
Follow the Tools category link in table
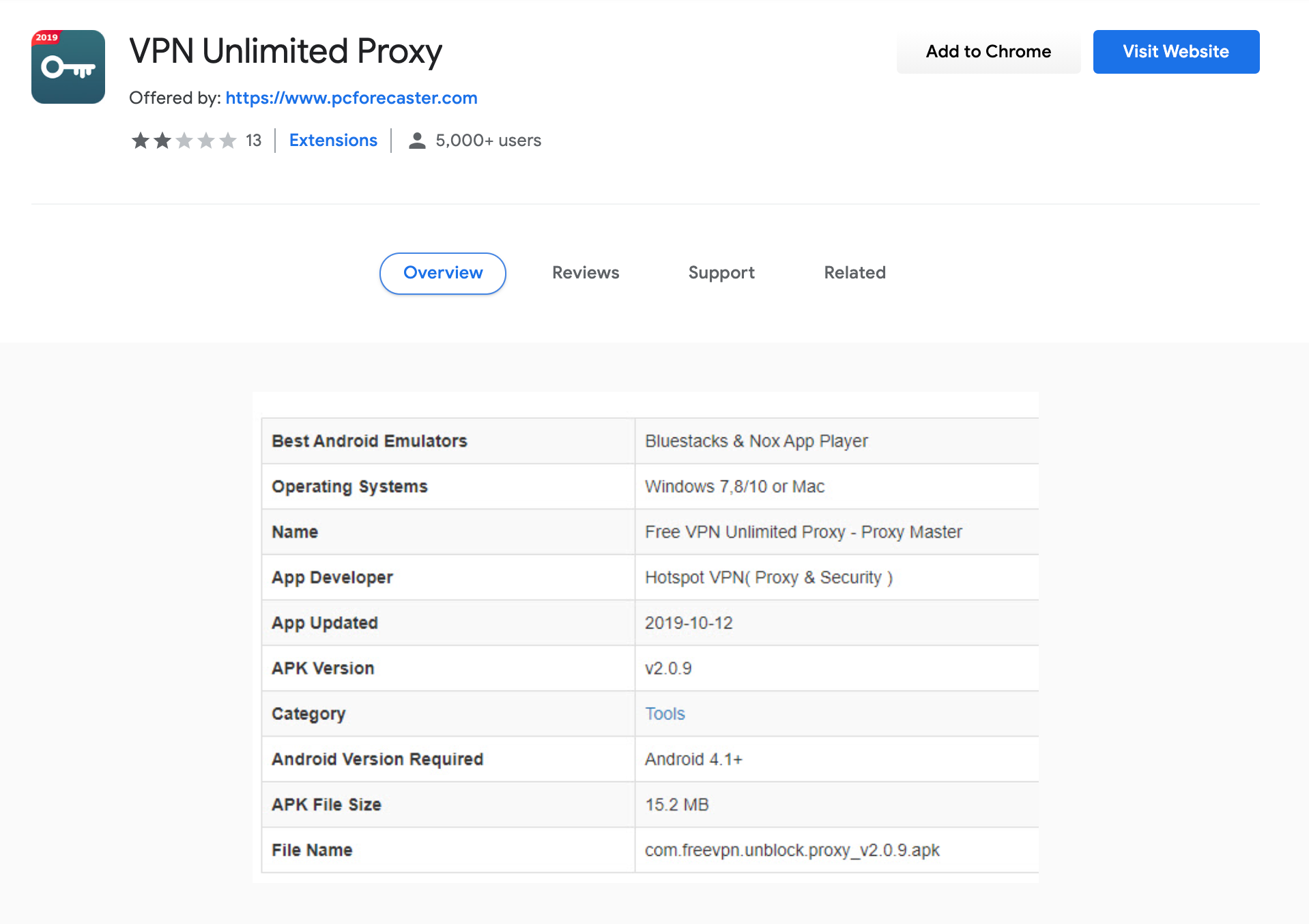[x=665, y=714]
